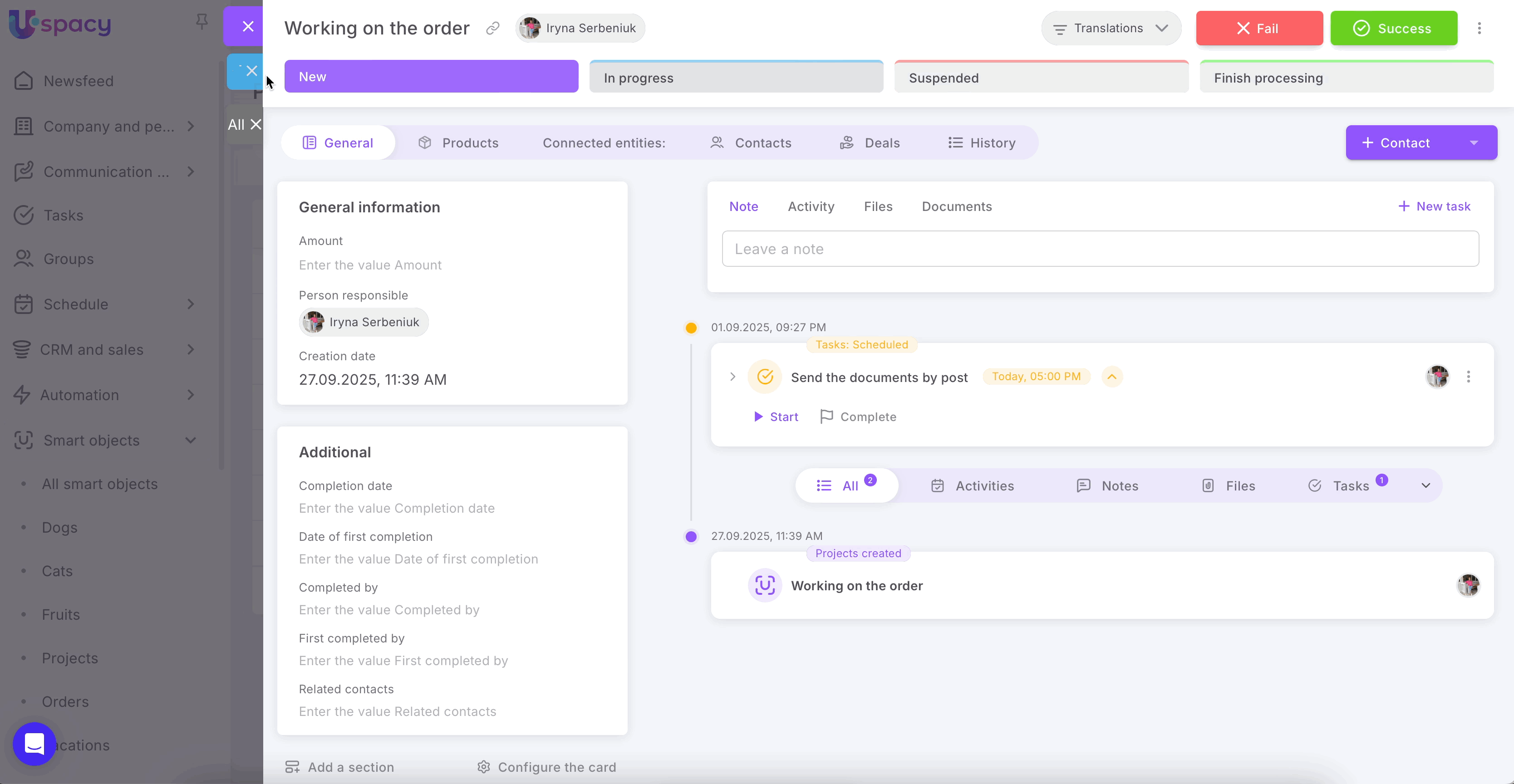Screen dimensions: 1514x784
Task: Collapse the Smart objects sidebar group
Action: click(191, 440)
